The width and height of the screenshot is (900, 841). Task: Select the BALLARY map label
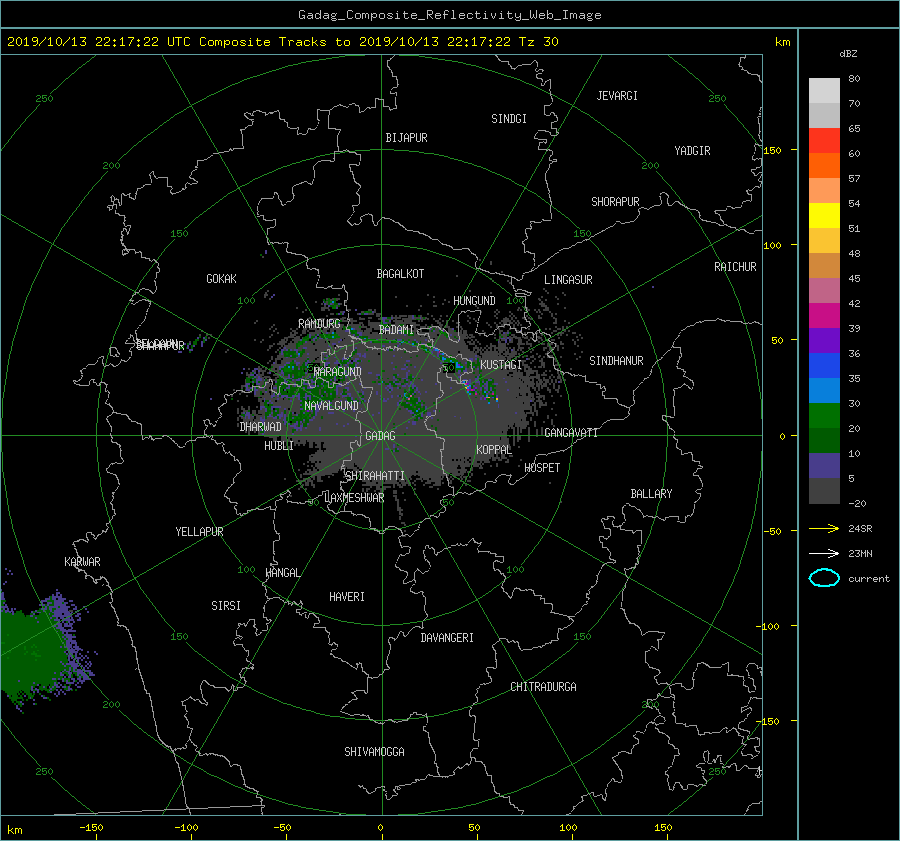[x=651, y=494]
